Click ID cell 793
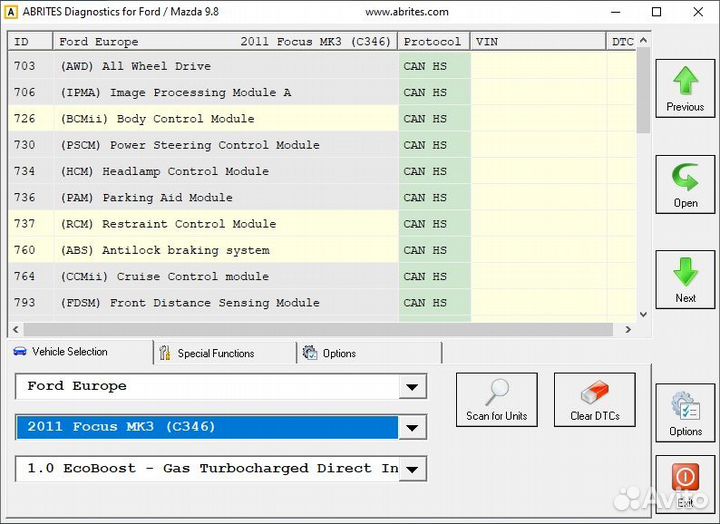The height and width of the screenshot is (524, 720). [x=30, y=303]
